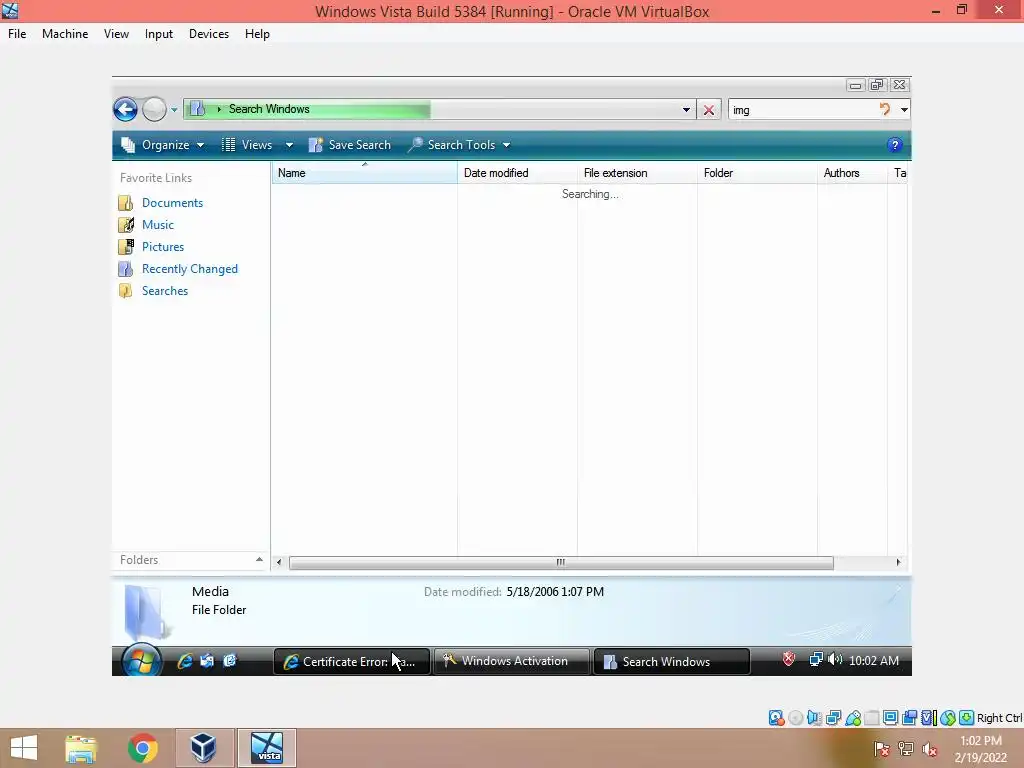Click the horizontal scrollbar right arrow
1024x768 pixels.
pyautogui.click(x=898, y=562)
